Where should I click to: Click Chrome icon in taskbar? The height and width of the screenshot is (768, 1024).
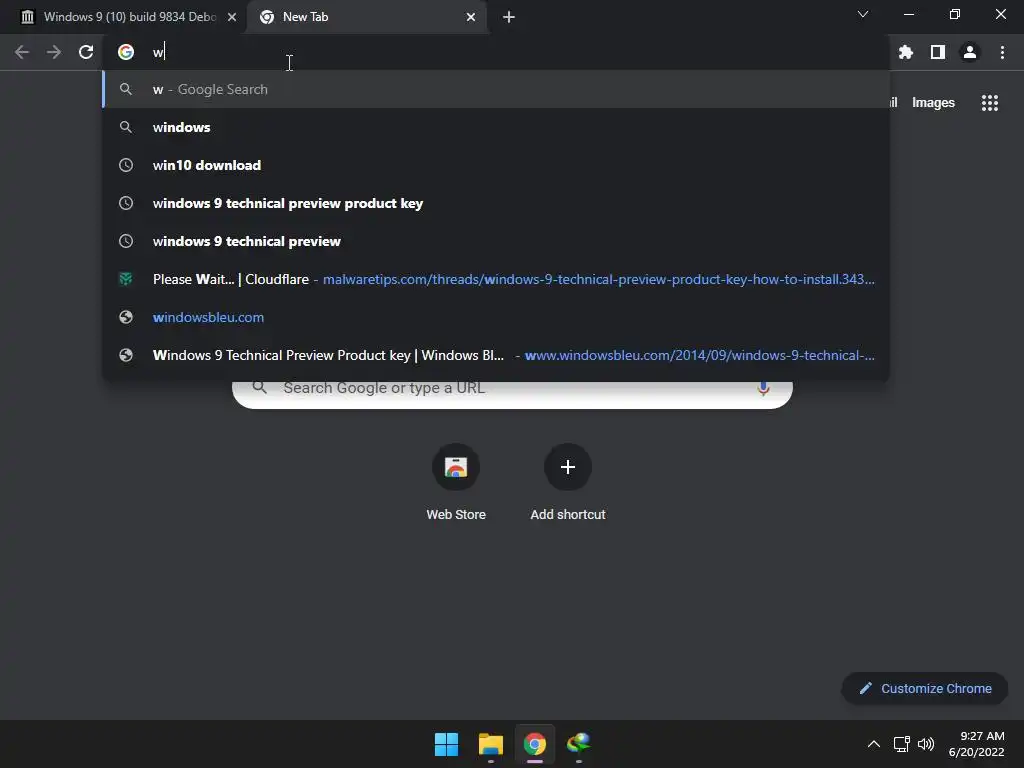pos(534,744)
